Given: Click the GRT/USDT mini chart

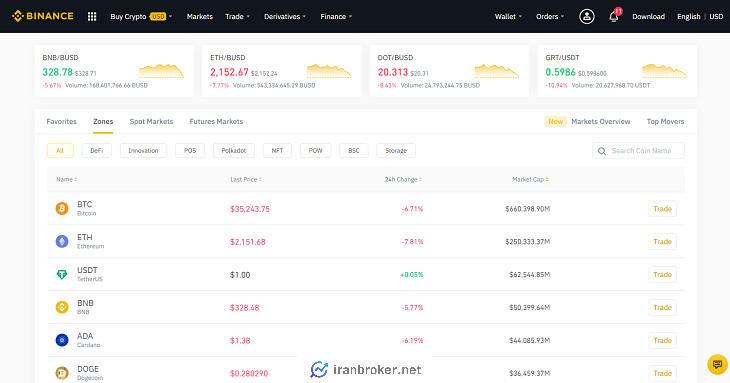Looking at the screenshot, I should (664, 71).
